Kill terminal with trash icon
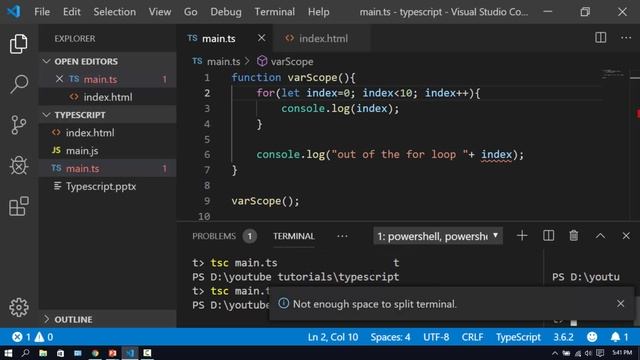 (x=573, y=236)
